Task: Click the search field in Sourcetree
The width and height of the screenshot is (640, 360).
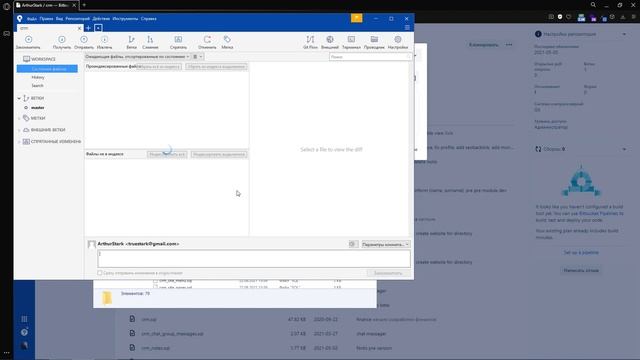Action: click(x=369, y=57)
